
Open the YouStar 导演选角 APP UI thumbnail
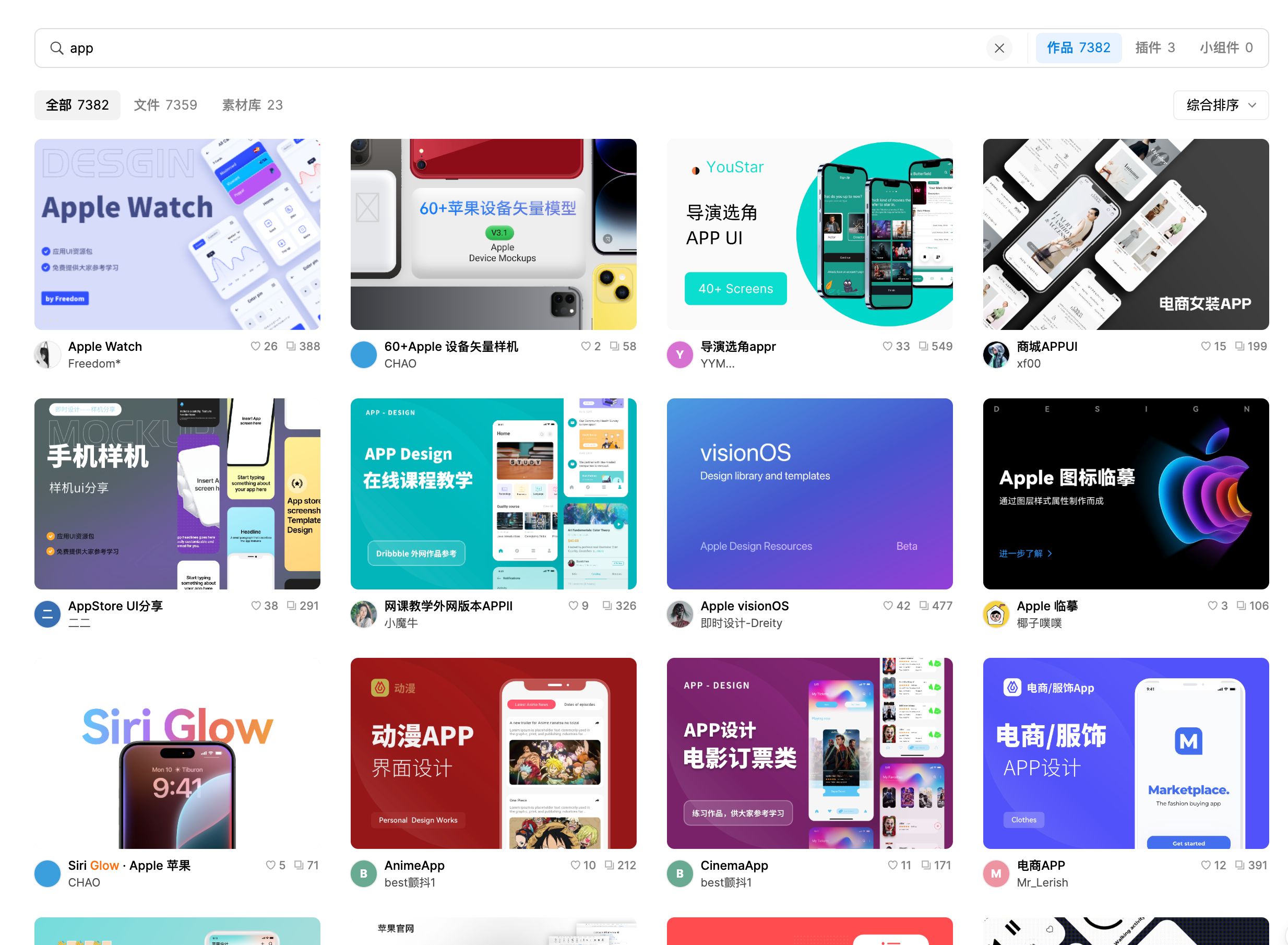(x=809, y=234)
